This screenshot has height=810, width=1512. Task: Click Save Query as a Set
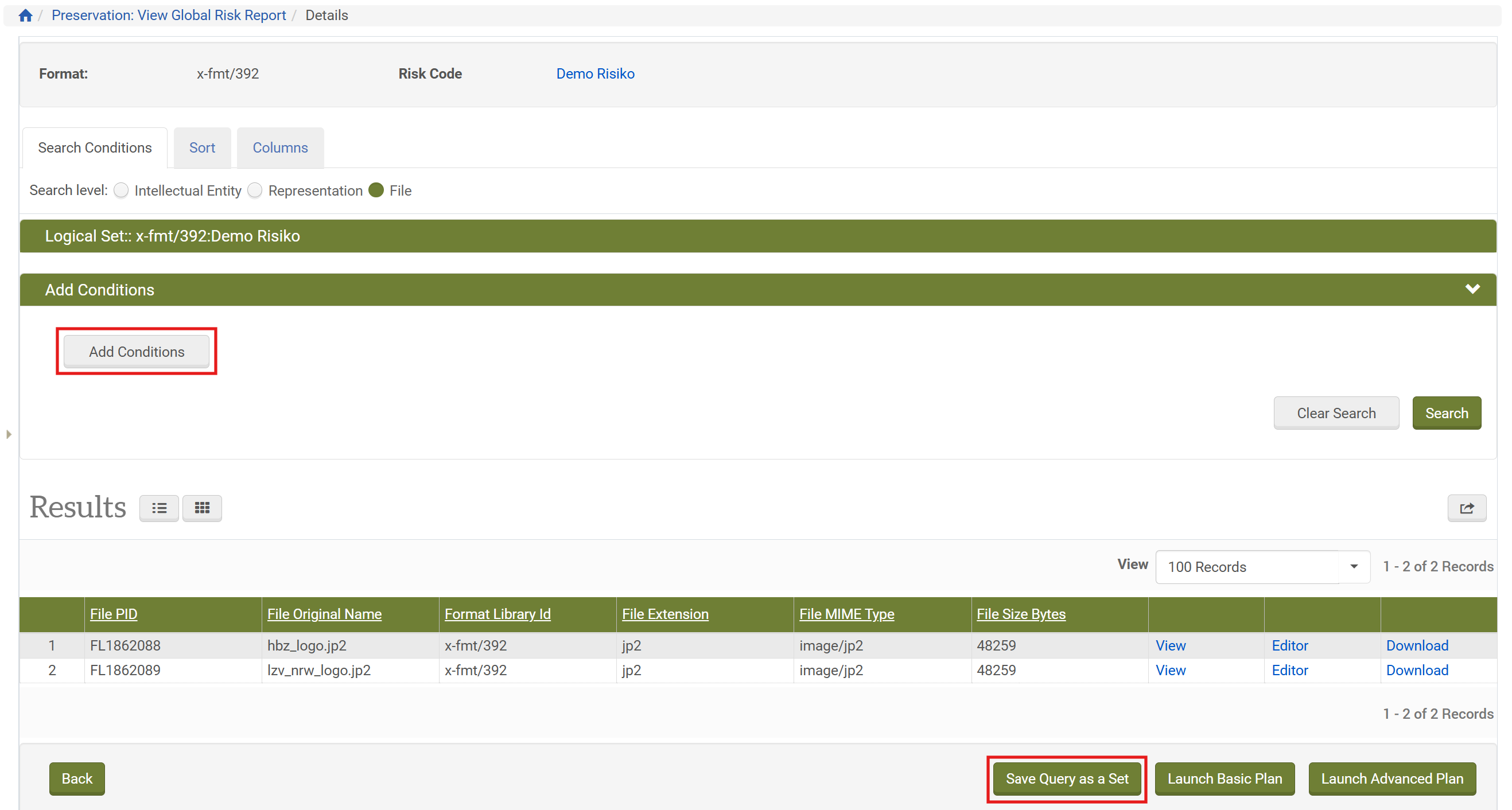pos(1067,778)
